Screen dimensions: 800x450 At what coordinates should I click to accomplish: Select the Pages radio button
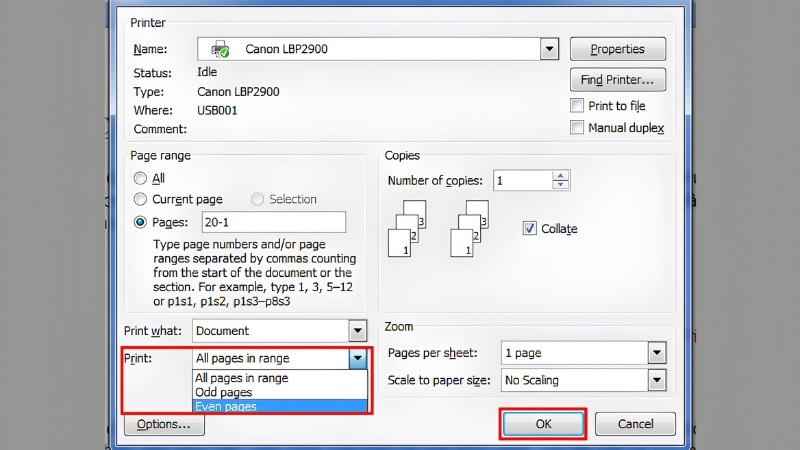click(x=140, y=222)
